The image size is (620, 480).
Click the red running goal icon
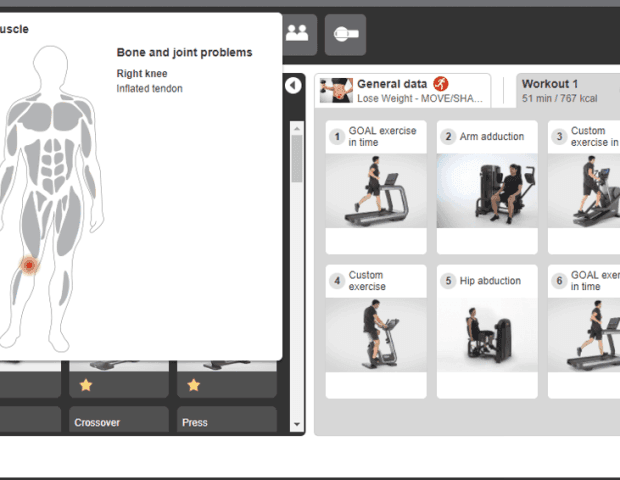(440, 84)
